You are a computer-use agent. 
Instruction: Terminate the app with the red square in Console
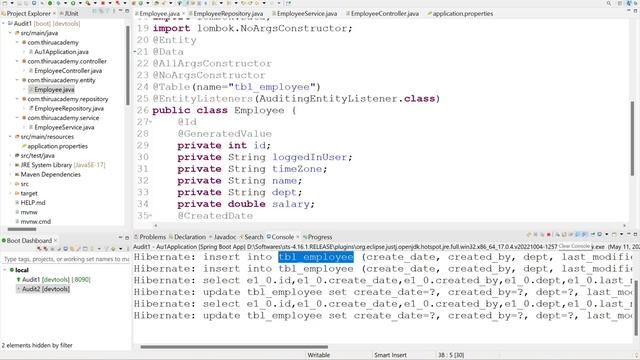point(549,234)
